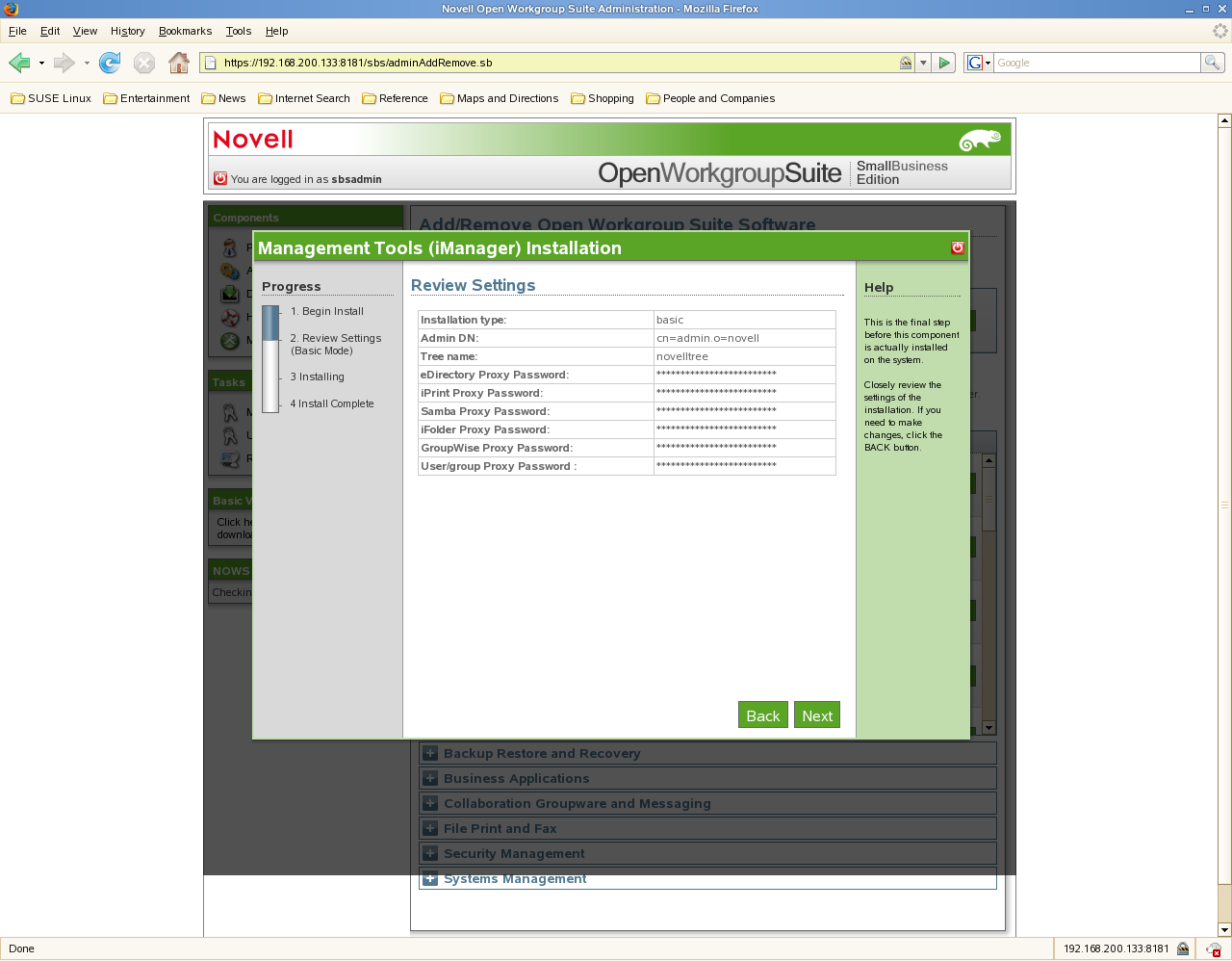
Task: Click the rightmost status bar icon
Action: pyautogui.click(x=1214, y=949)
